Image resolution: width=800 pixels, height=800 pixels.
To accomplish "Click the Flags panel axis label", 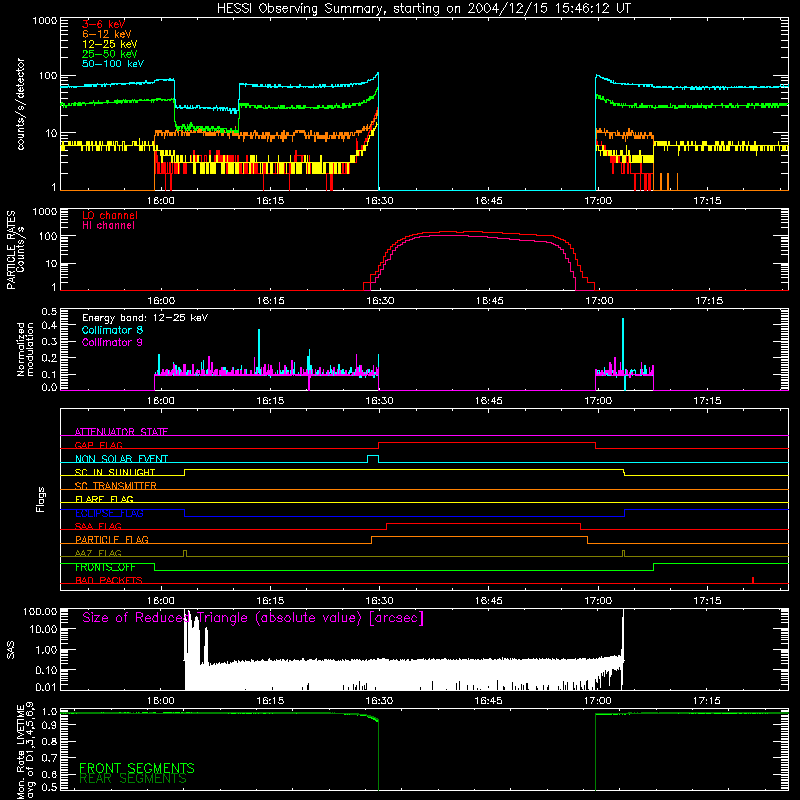I will click(41, 499).
